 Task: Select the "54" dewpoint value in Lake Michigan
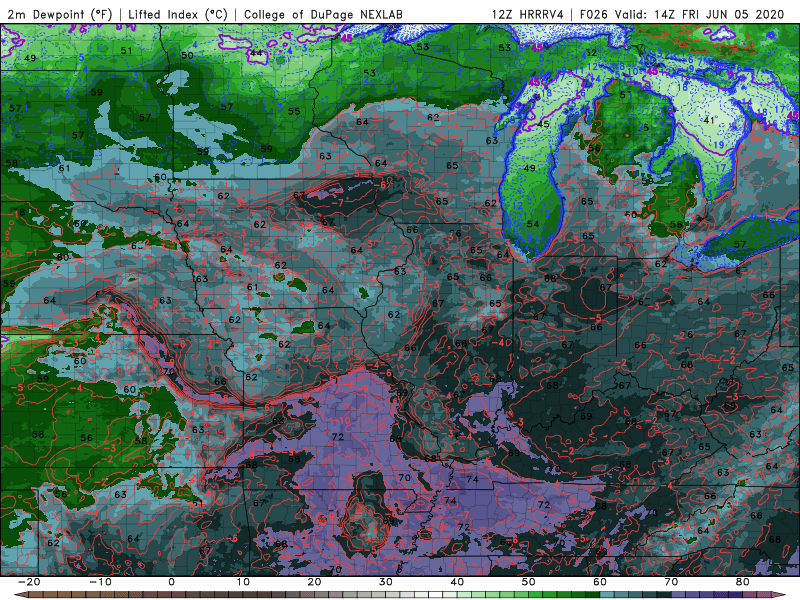click(x=533, y=224)
